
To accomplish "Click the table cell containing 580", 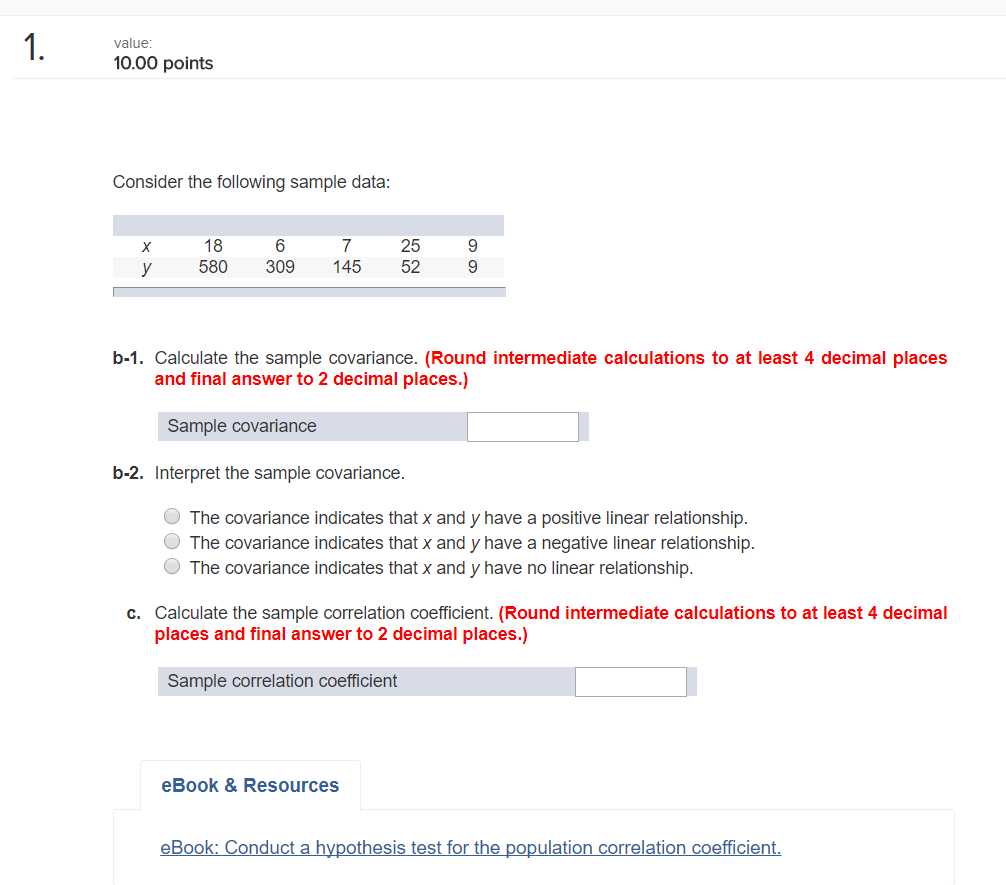I will (213, 267).
